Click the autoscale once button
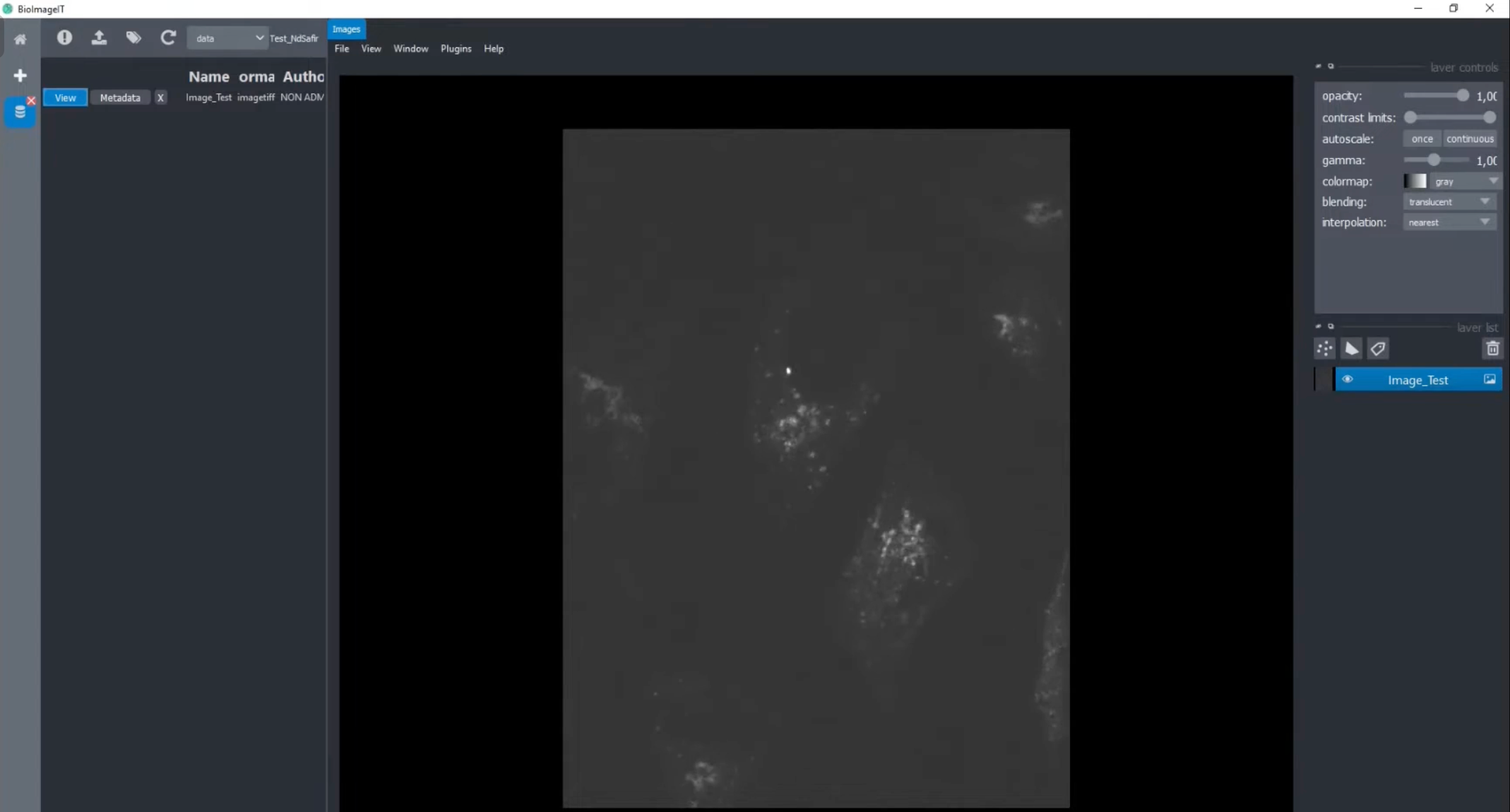 (1422, 139)
